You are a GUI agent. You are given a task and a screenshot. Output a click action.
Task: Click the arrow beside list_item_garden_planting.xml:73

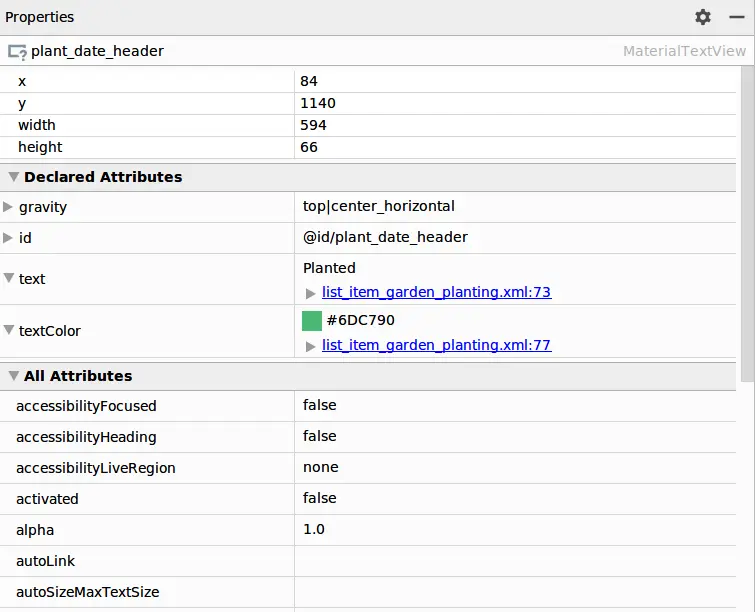click(x=311, y=293)
